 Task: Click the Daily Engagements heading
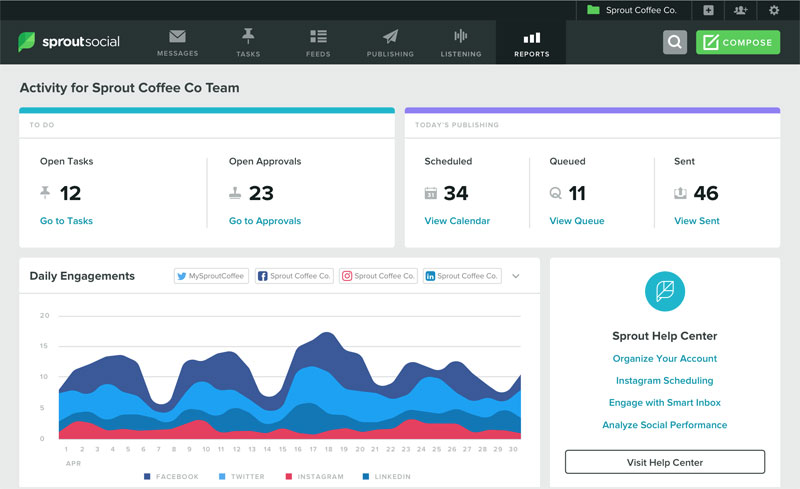[82, 276]
